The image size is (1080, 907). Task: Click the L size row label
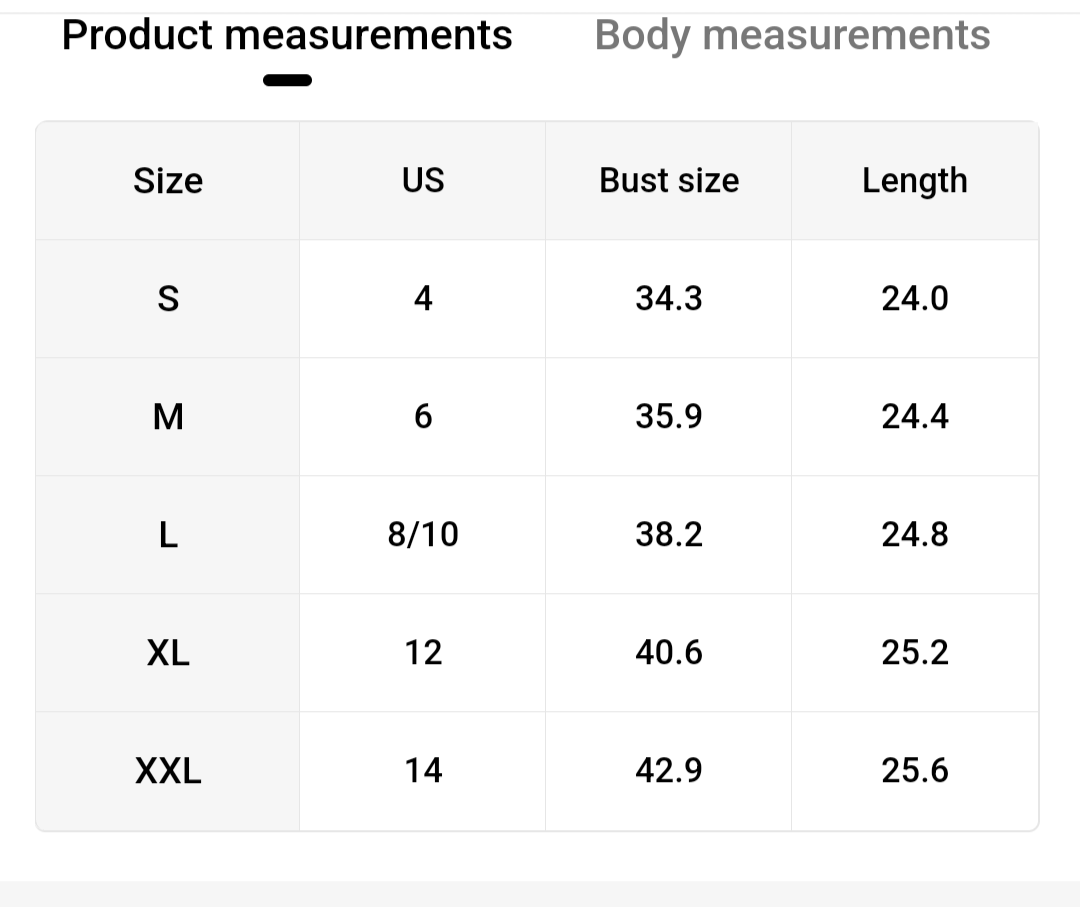[x=168, y=535]
